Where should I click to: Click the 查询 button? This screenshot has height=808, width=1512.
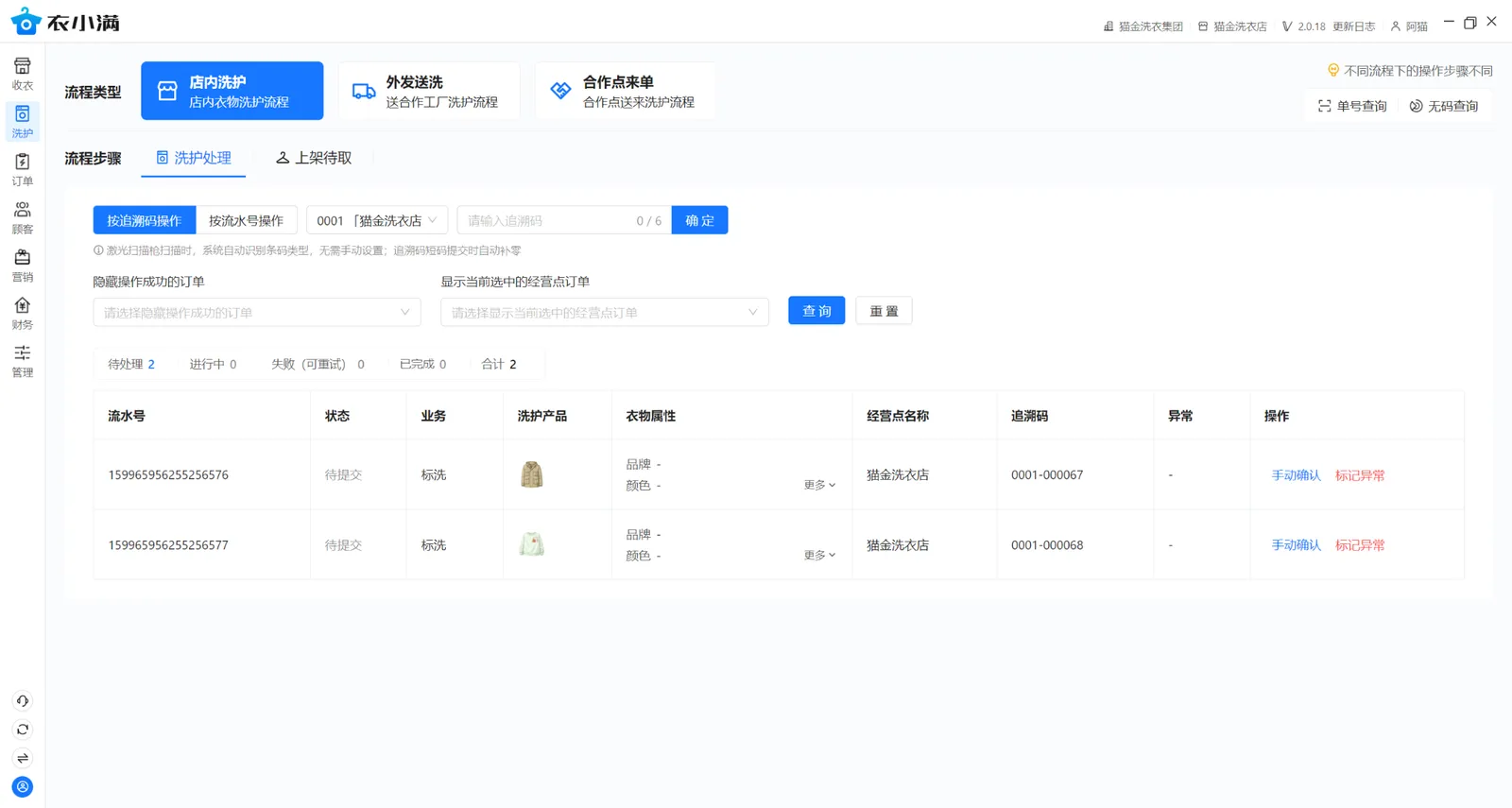(x=816, y=311)
